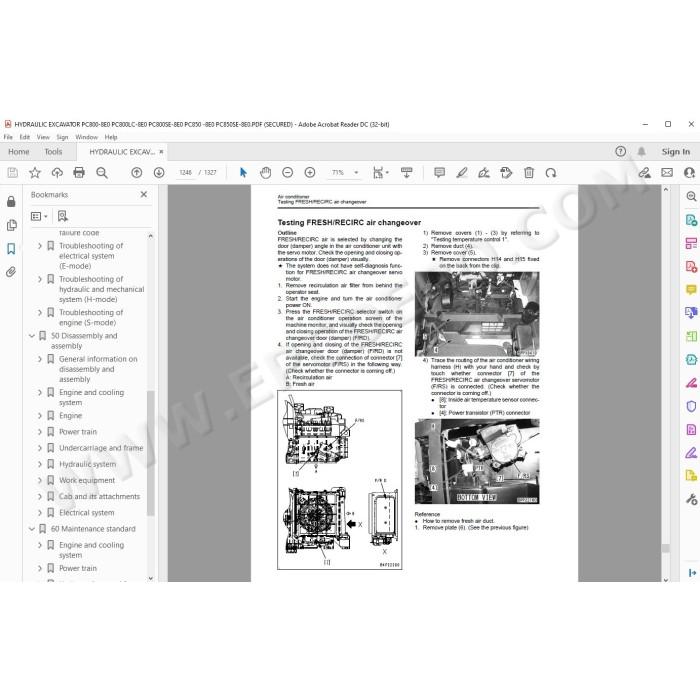Open page thumbnails panel

pyautogui.click(x=12, y=225)
